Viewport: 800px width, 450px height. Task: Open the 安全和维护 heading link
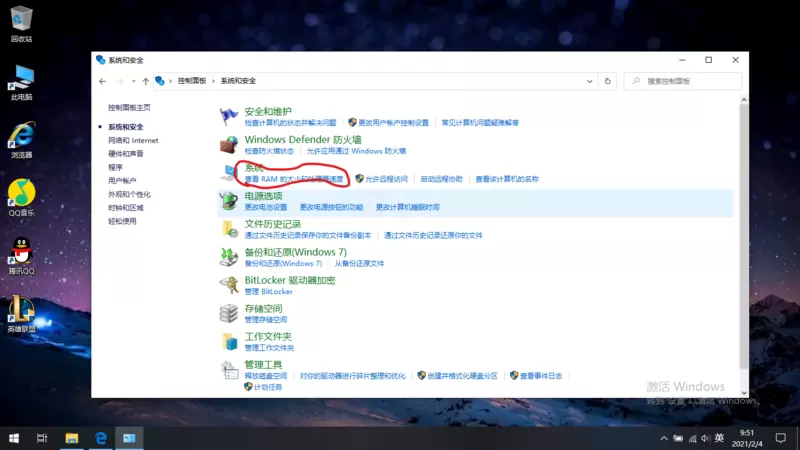[x=268, y=111]
